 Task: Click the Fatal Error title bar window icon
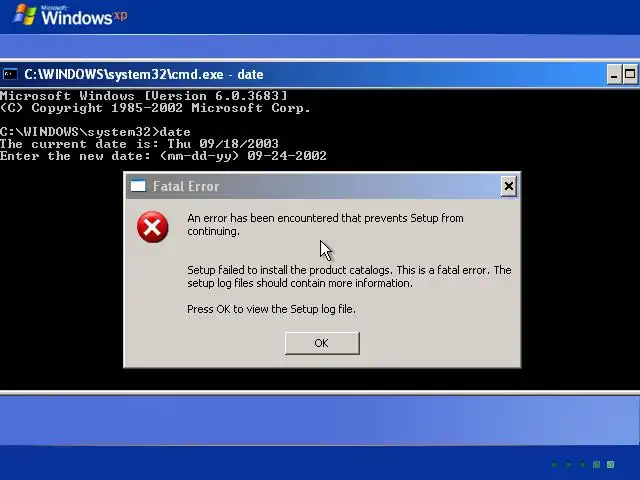tap(138, 186)
